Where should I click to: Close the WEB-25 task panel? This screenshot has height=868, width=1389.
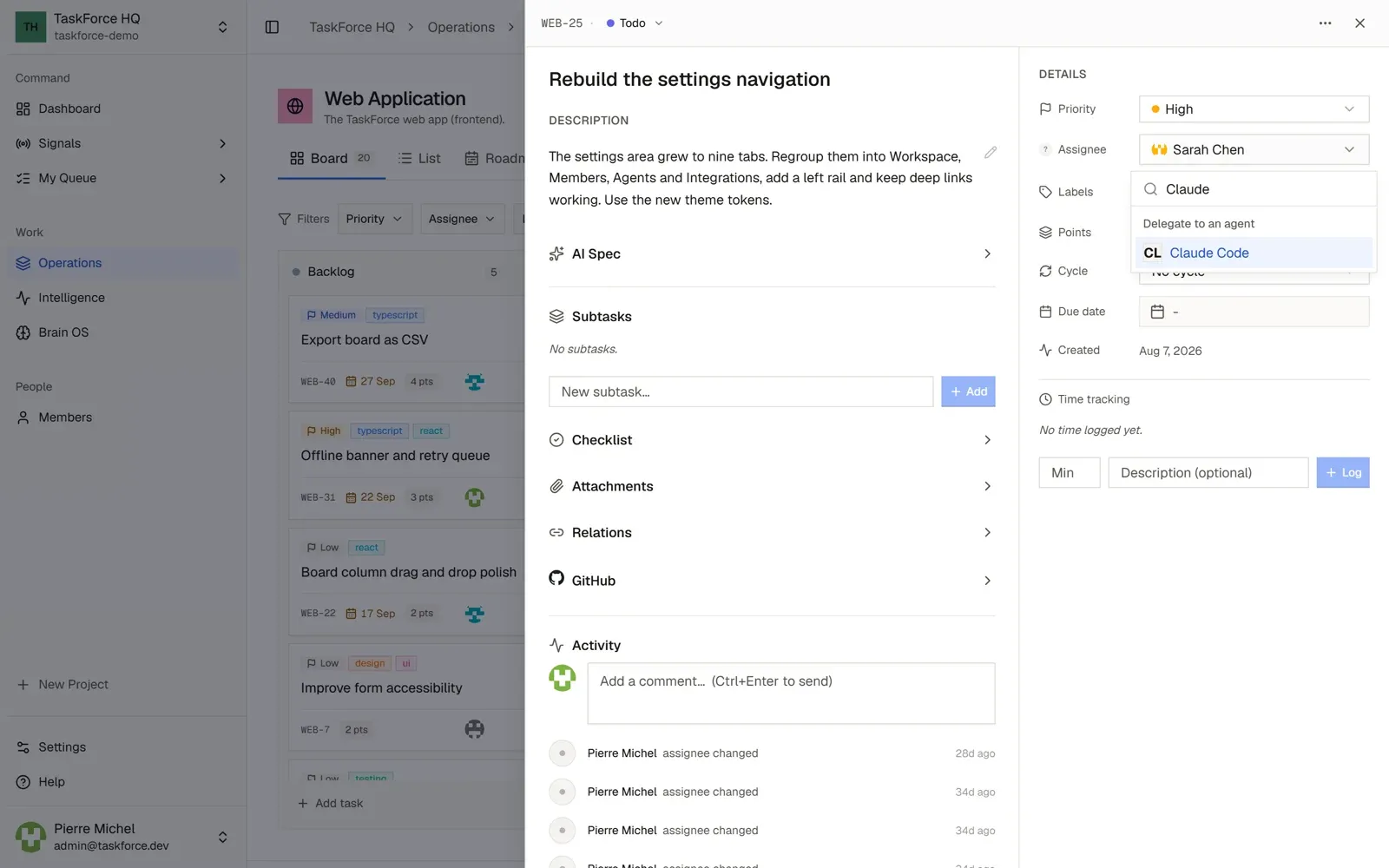(x=1359, y=23)
